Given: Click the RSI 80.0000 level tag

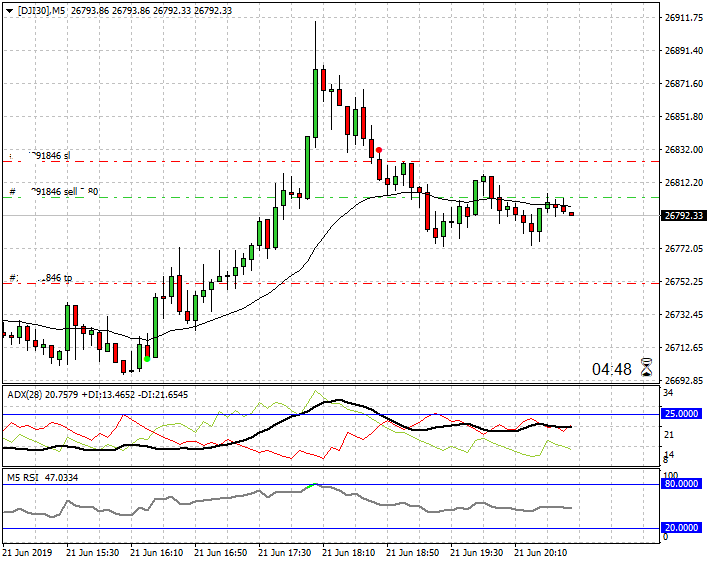Looking at the screenshot, I should tap(682, 484).
